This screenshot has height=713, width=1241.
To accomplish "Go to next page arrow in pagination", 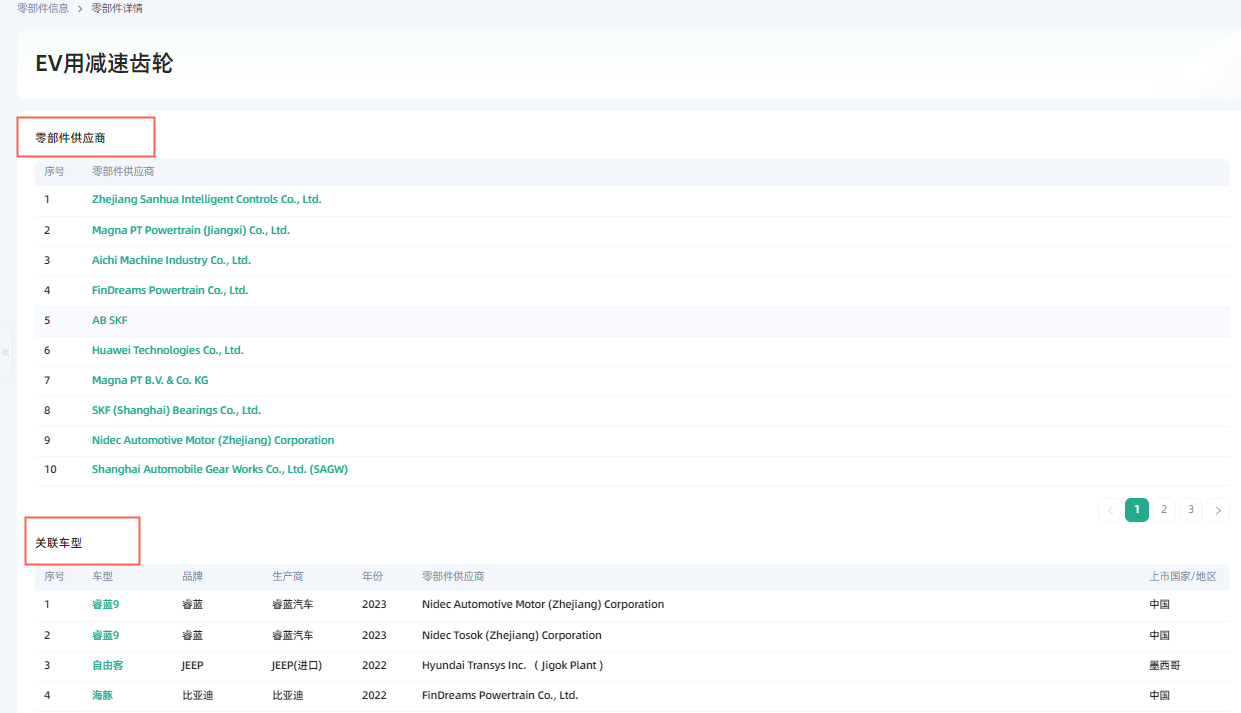I will tap(1218, 510).
